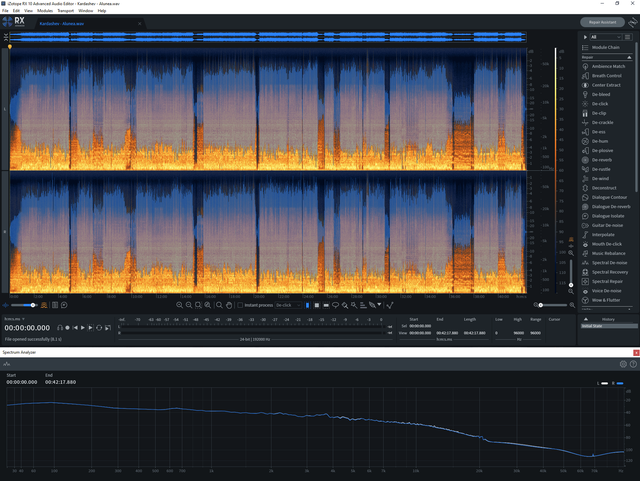Open the Spectral Repair module
640x481 pixels.
click(x=602, y=281)
